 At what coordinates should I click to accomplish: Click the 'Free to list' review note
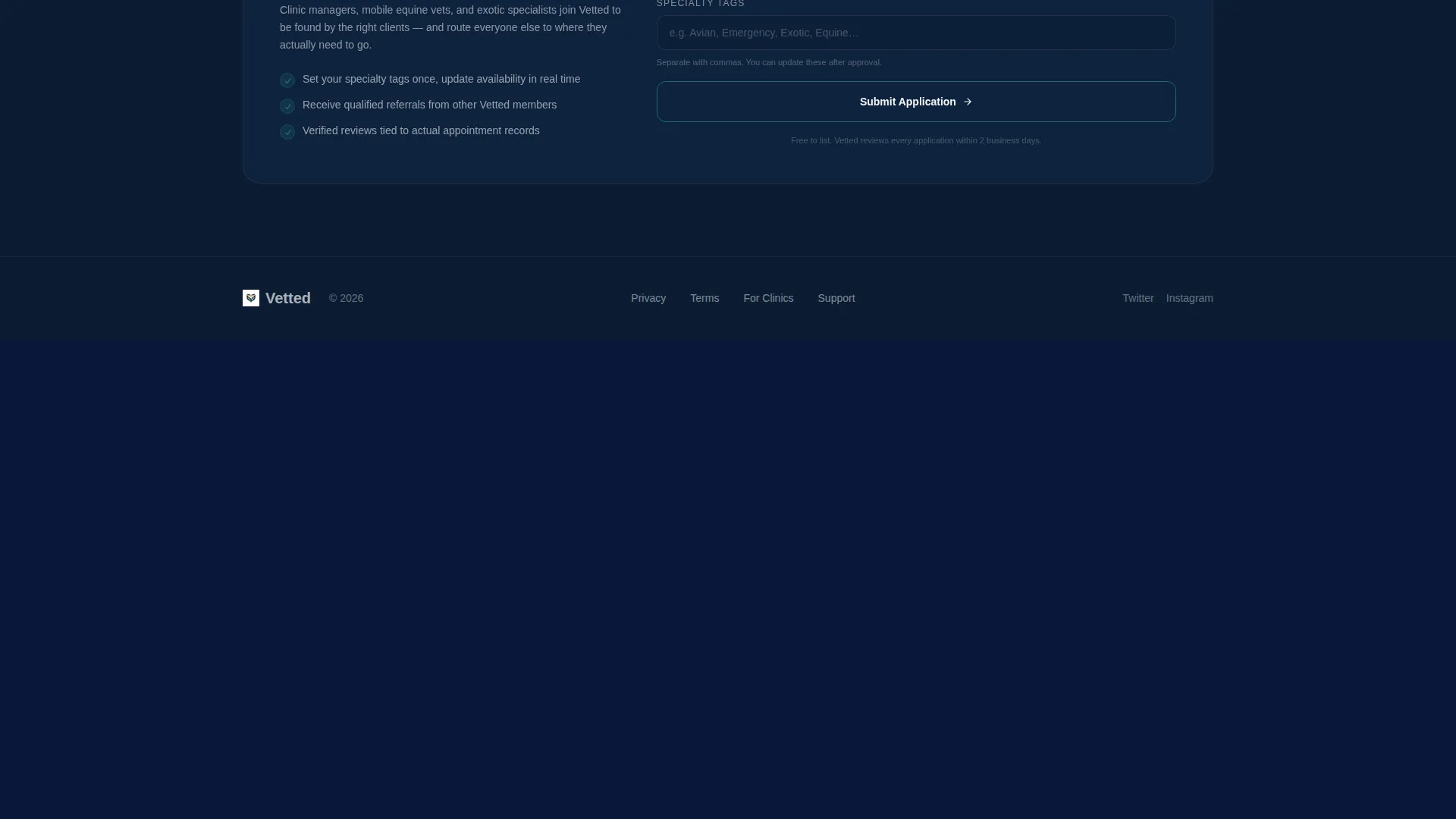(916, 140)
